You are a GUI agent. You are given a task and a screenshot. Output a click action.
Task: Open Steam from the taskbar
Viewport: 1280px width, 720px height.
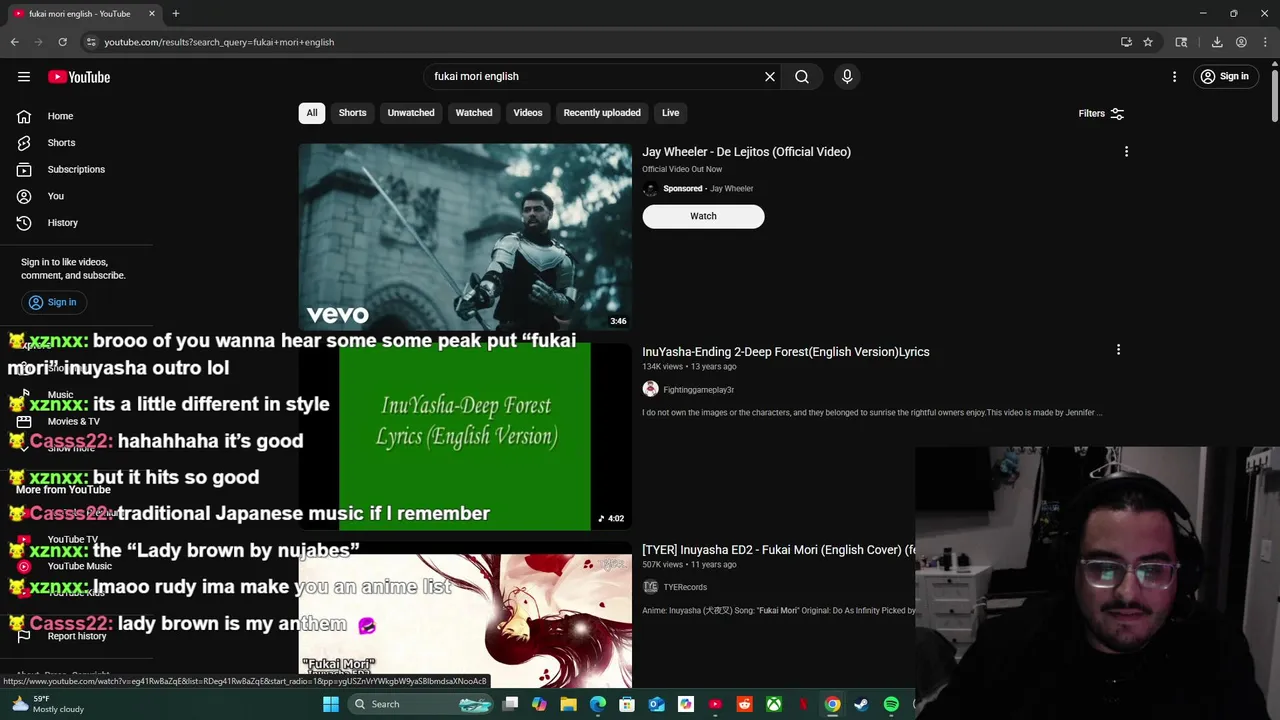point(861,704)
